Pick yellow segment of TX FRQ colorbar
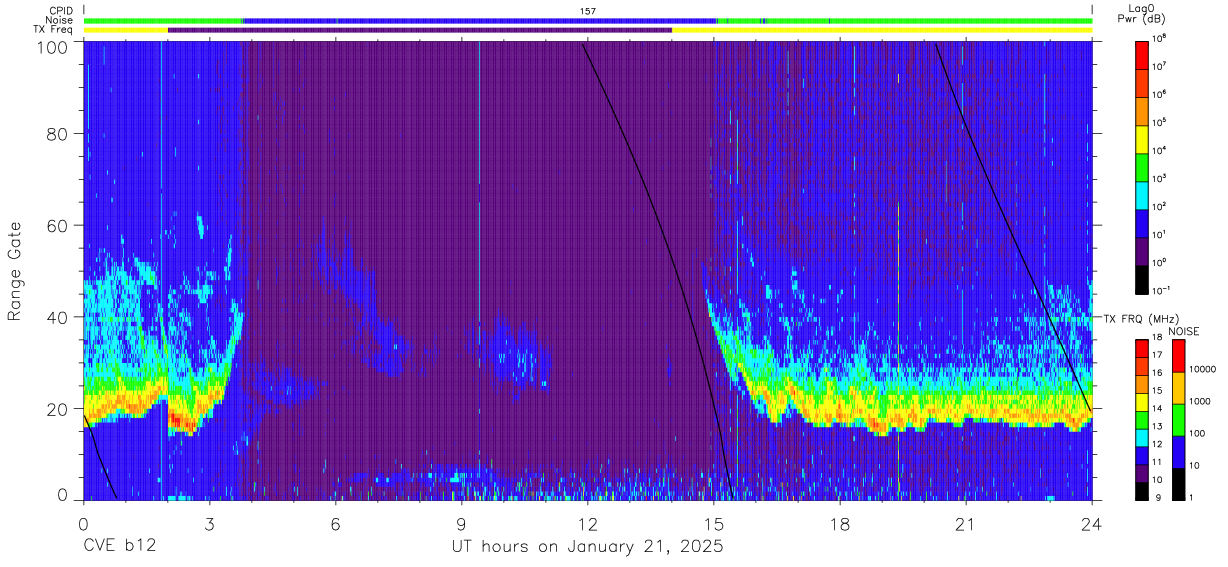 (x=1143, y=401)
